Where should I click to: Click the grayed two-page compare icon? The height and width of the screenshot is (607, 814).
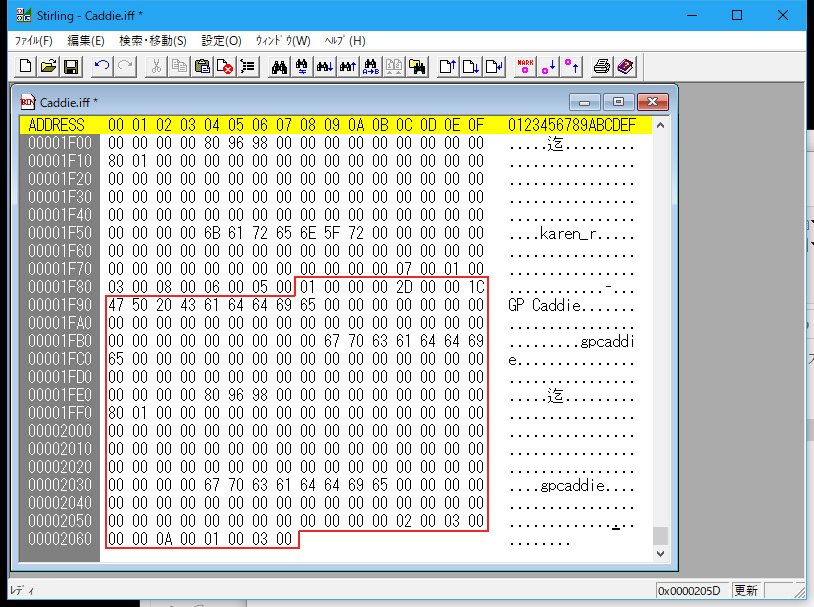coord(394,66)
